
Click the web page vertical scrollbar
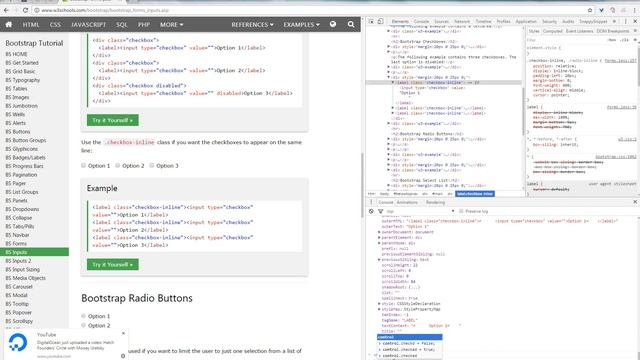[x=362, y=186]
